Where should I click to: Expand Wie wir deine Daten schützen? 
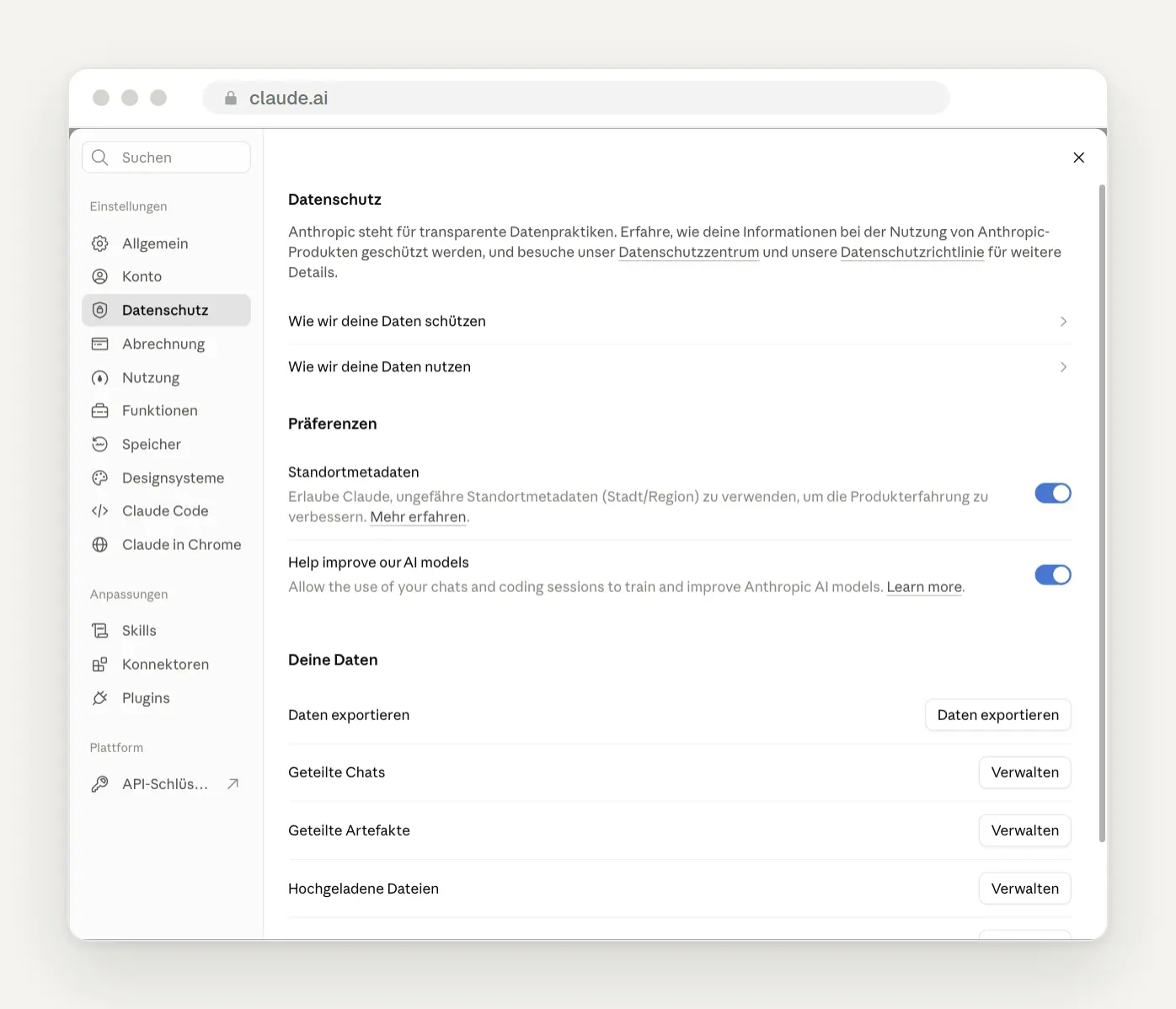679,321
